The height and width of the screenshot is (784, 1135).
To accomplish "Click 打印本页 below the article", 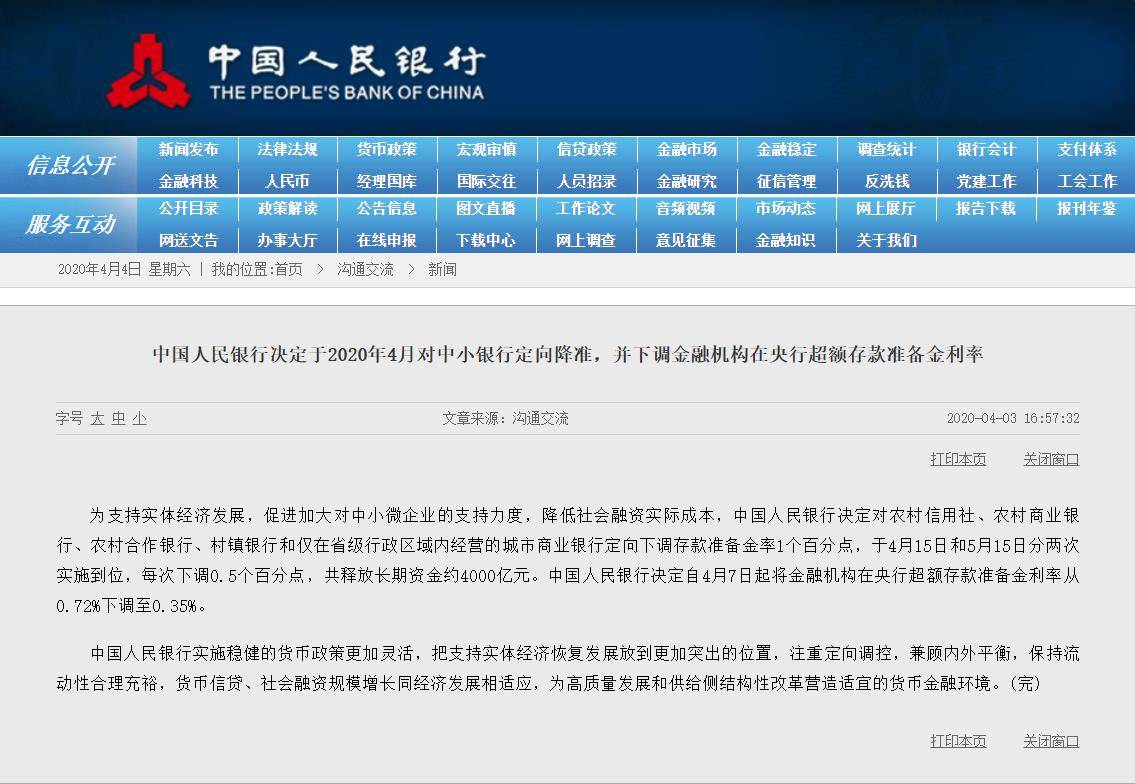I will point(958,741).
